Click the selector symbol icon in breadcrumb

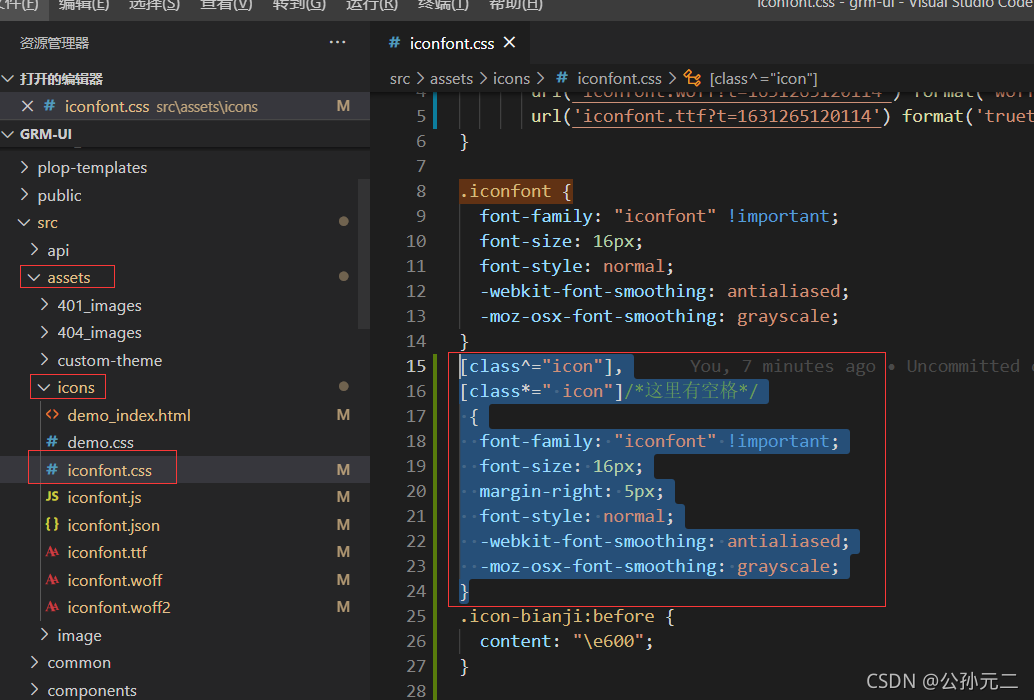click(x=692, y=78)
